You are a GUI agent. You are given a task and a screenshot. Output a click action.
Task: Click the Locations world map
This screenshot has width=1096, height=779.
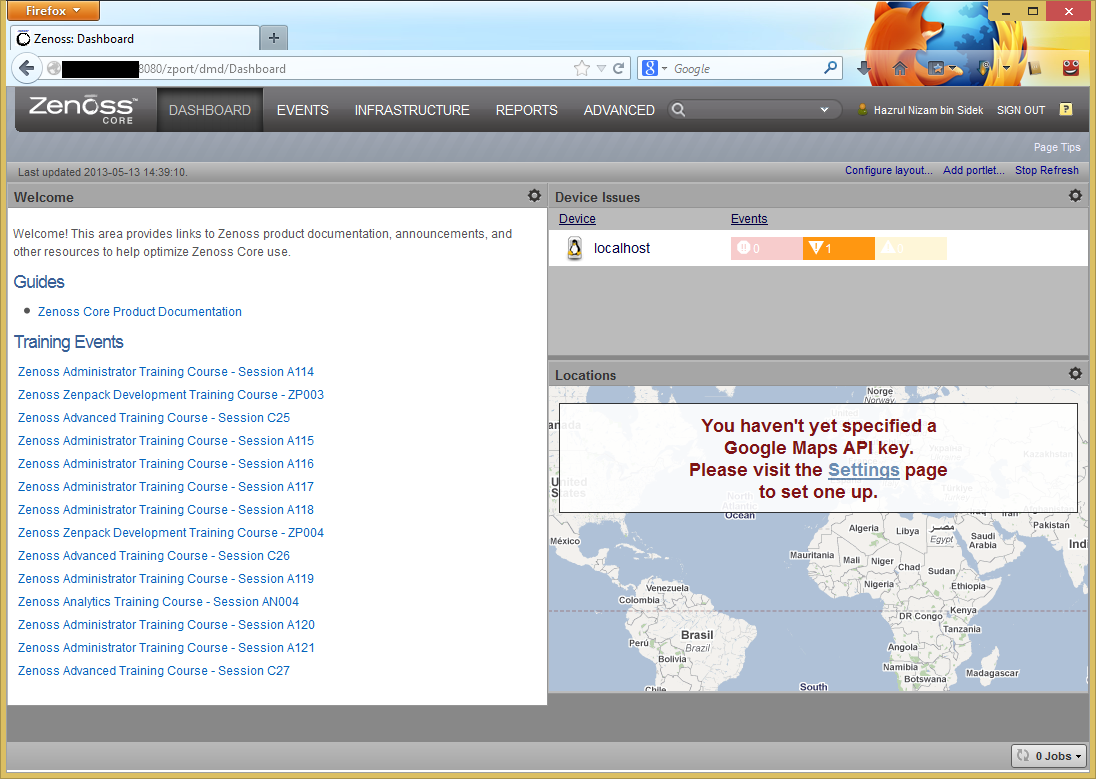click(x=818, y=539)
